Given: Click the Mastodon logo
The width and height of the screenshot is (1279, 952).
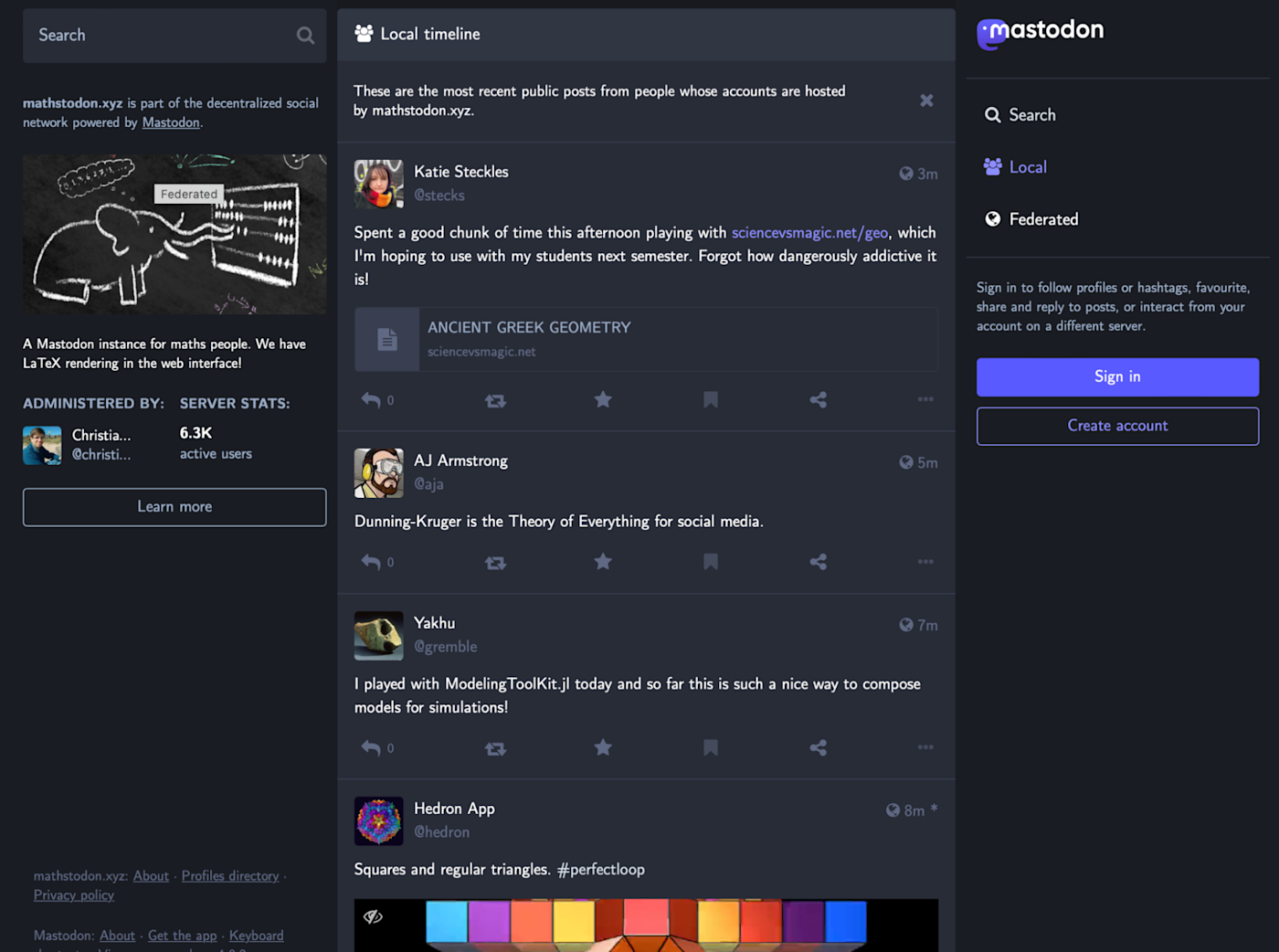Looking at the screenshot, I should pos(1041,33).
